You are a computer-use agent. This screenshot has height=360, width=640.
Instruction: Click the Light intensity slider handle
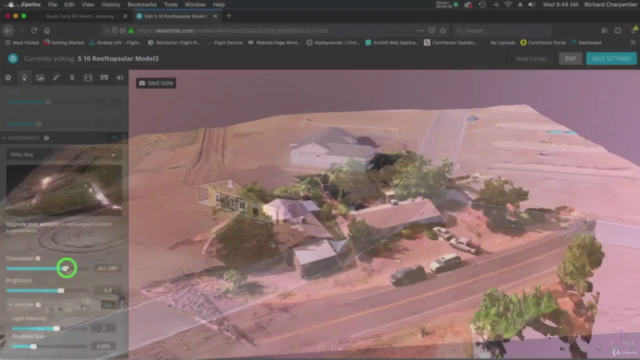56,328
